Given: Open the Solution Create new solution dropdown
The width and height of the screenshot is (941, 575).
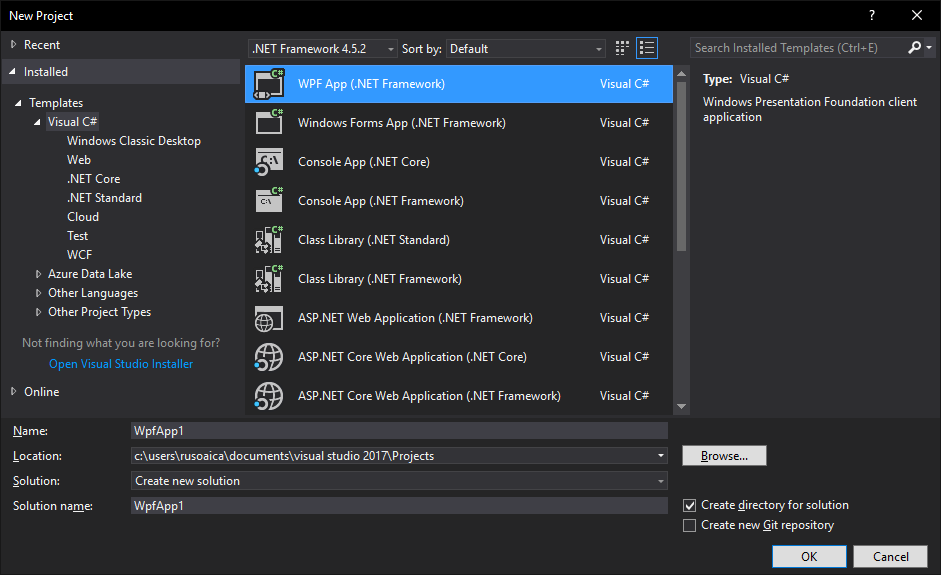Looking at the screenshot, I should (x=399, y=481).
